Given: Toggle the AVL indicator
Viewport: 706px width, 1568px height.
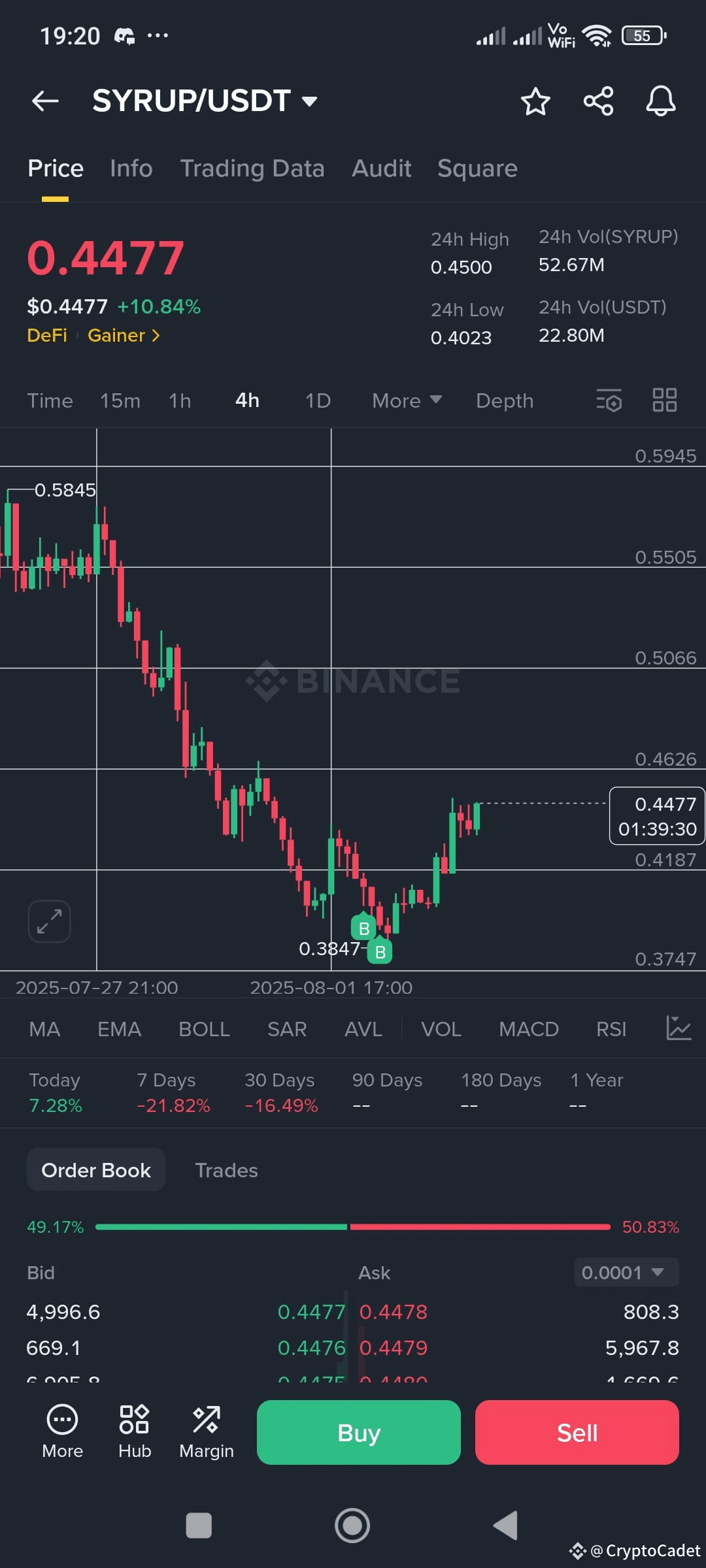Looking at the screenshot, I should pyautogui.click(x=363, y=1029).
